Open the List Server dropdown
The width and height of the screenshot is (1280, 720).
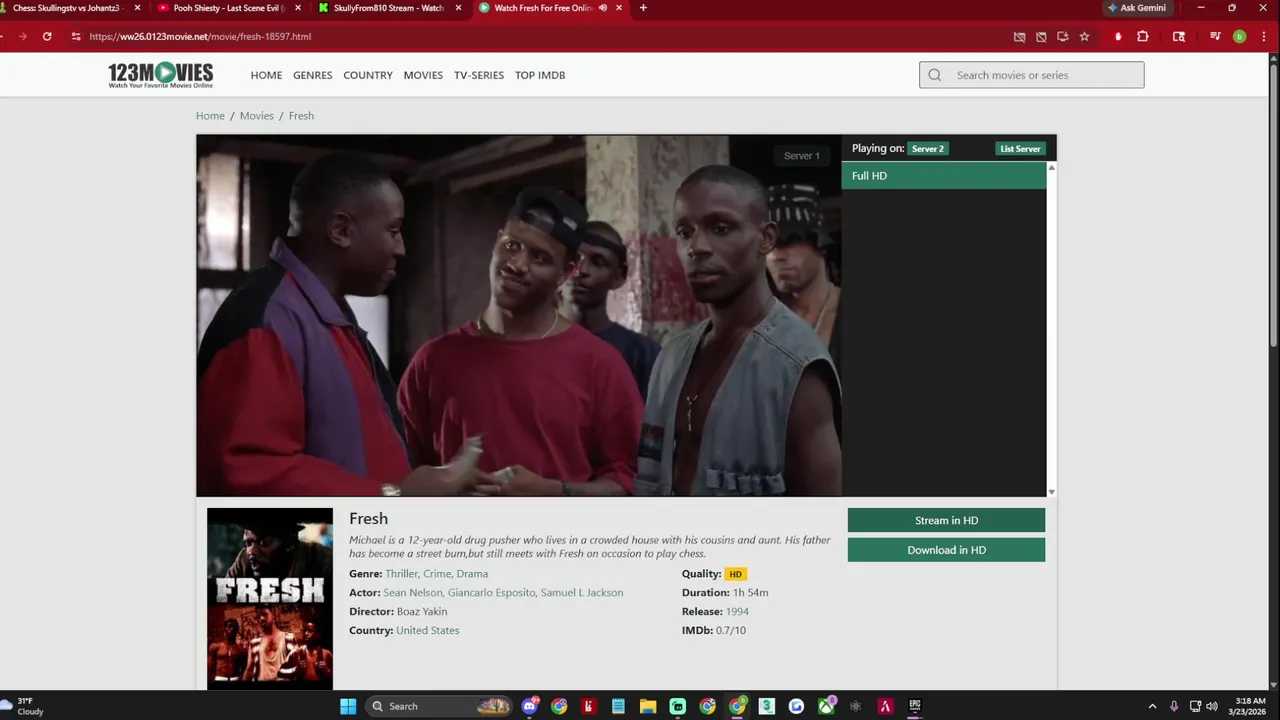(1020, 148)
